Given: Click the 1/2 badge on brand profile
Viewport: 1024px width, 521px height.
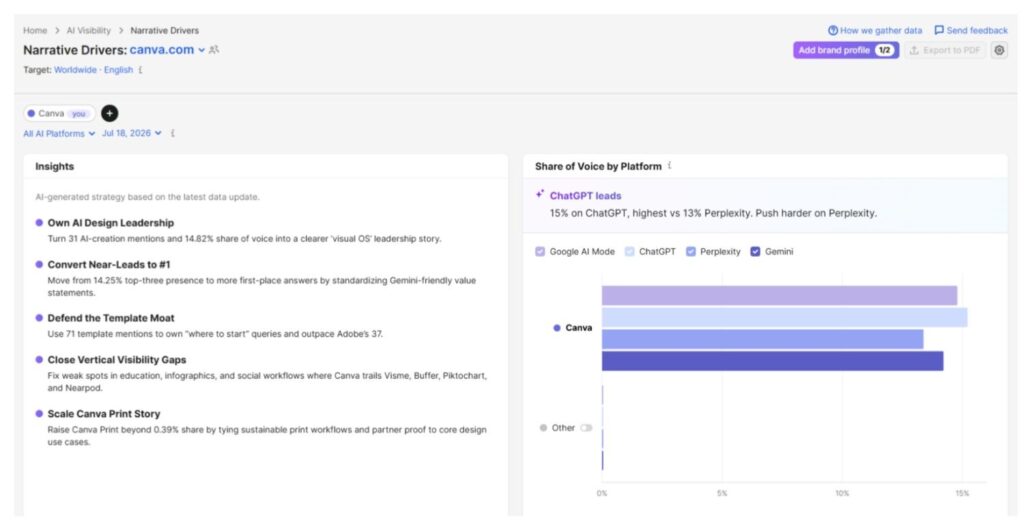Looking at the screenshot, I should pyautogui.click(x=884, y=50).
